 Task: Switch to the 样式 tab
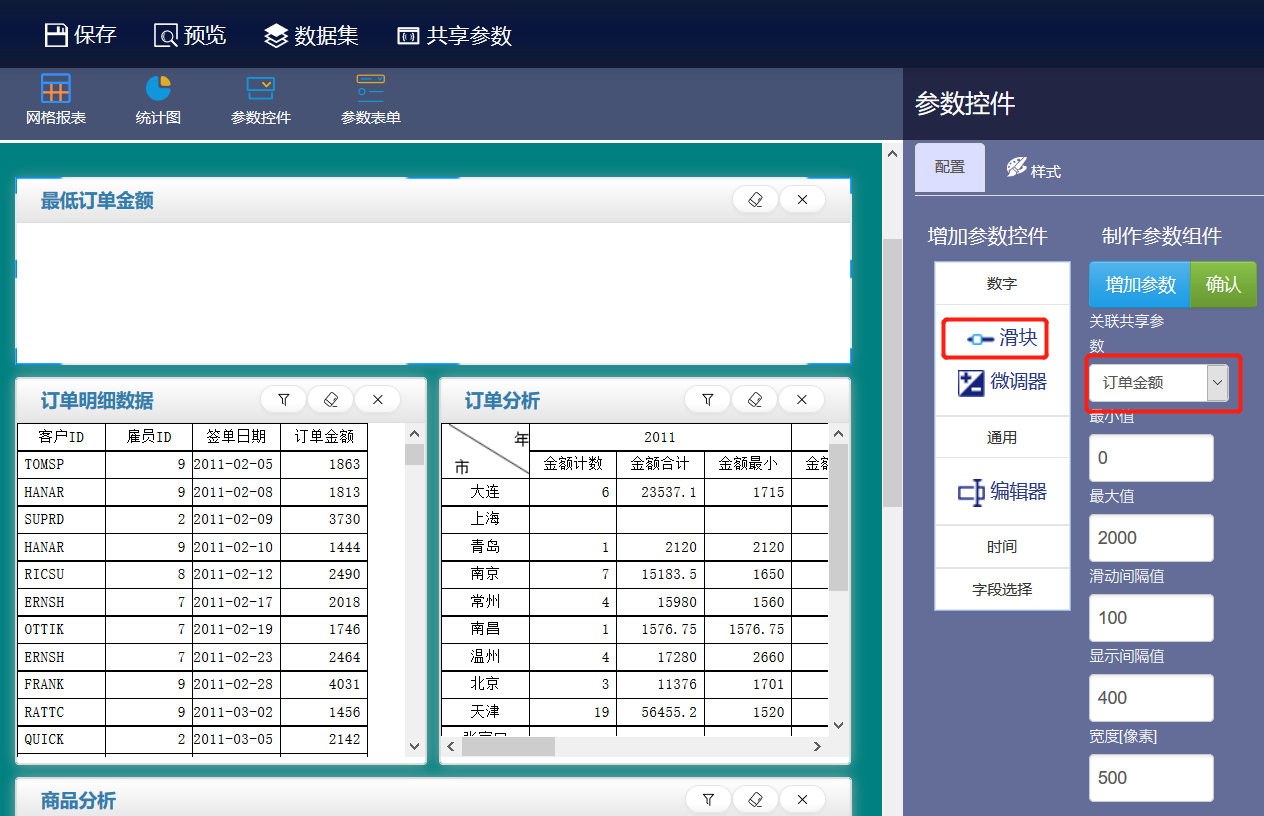1034,168
